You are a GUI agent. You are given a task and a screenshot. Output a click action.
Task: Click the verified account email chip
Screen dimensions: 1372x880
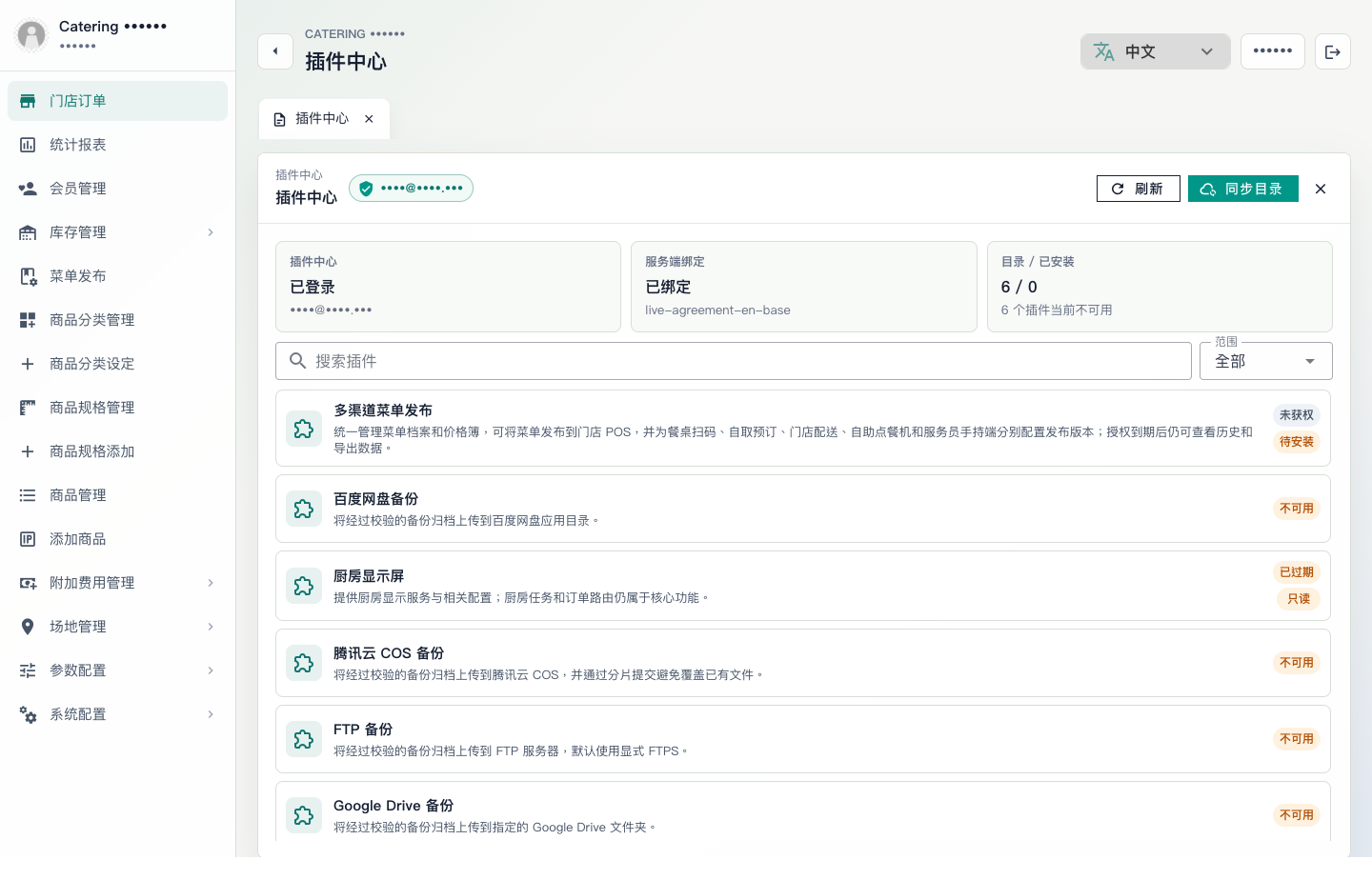pos(411,189)
